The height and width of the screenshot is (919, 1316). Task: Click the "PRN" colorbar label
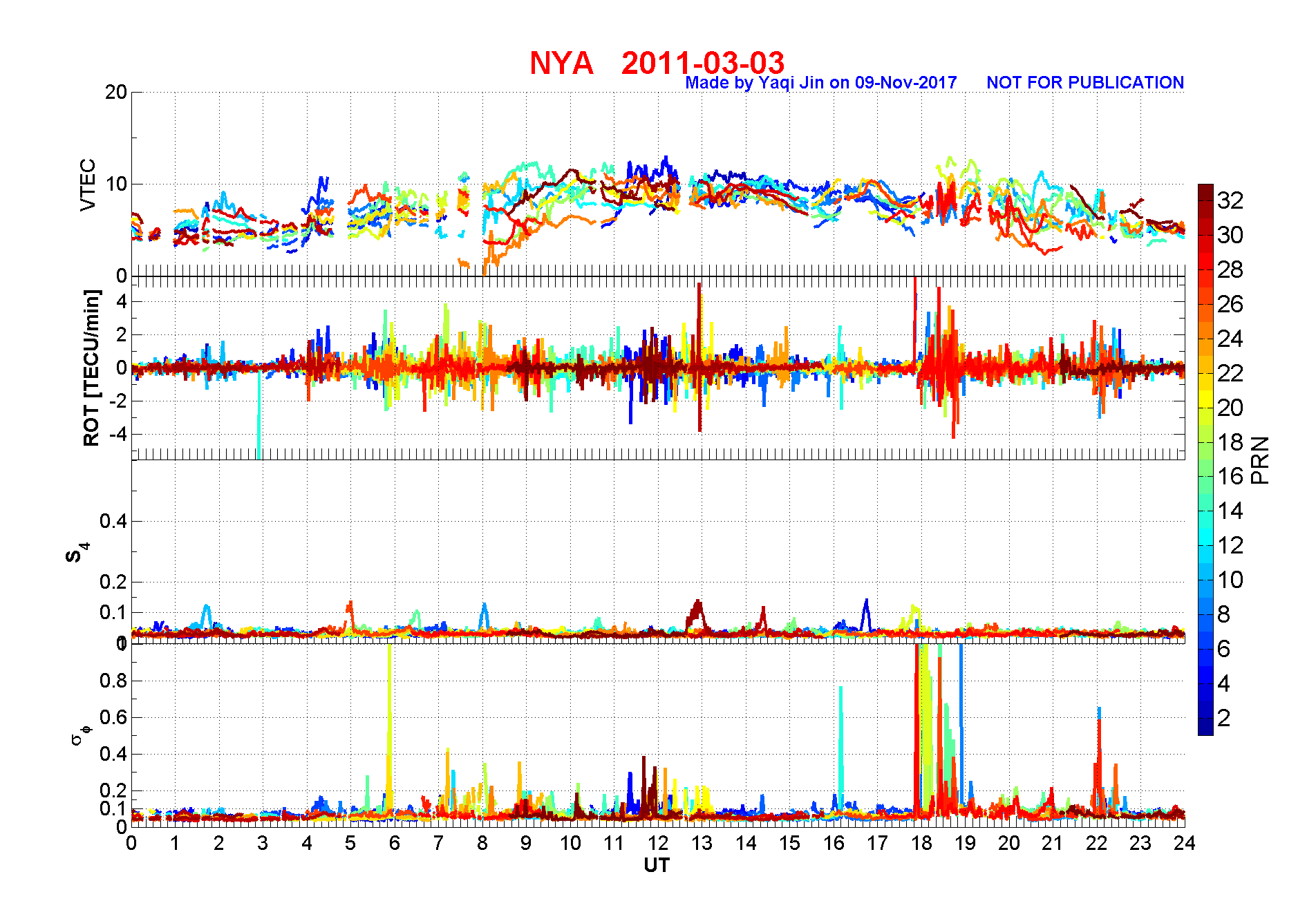[x=1261, y=460]
